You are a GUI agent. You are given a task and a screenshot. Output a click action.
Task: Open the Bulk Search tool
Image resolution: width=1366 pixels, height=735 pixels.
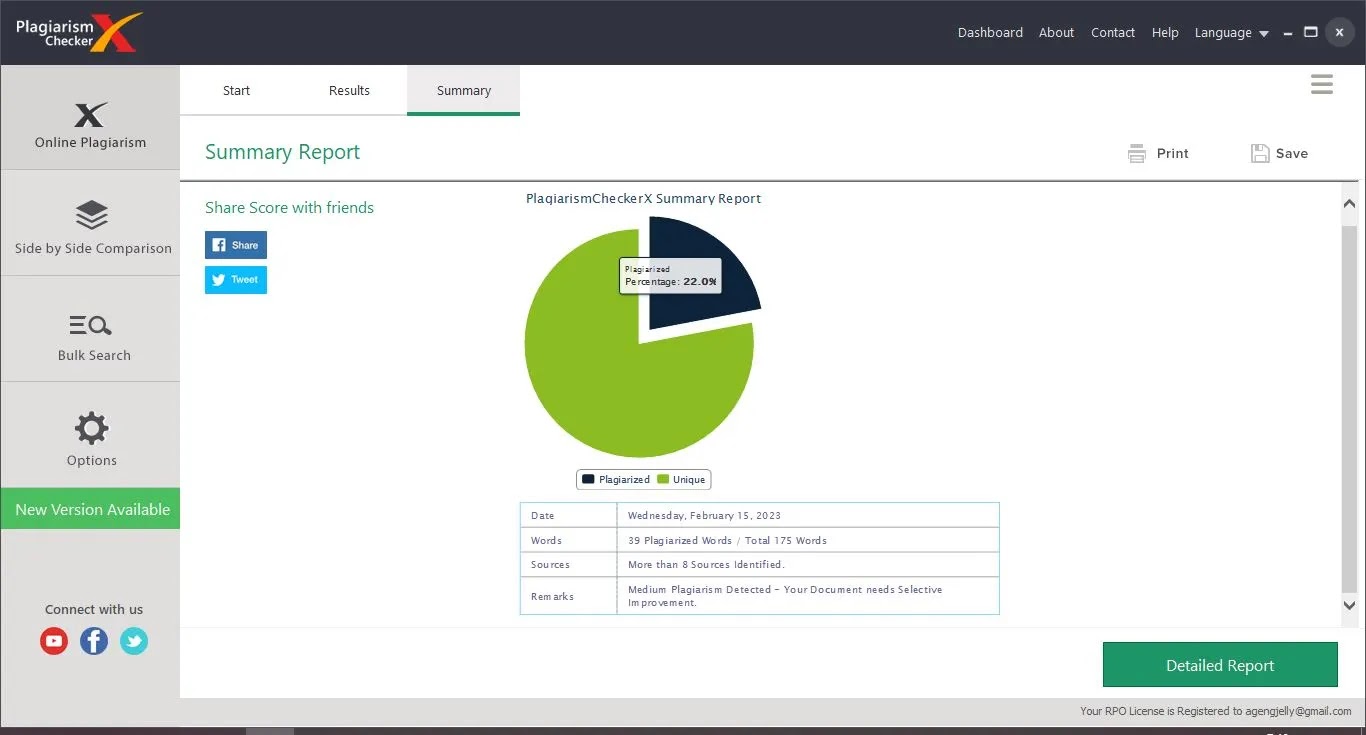tap(90, 329)
